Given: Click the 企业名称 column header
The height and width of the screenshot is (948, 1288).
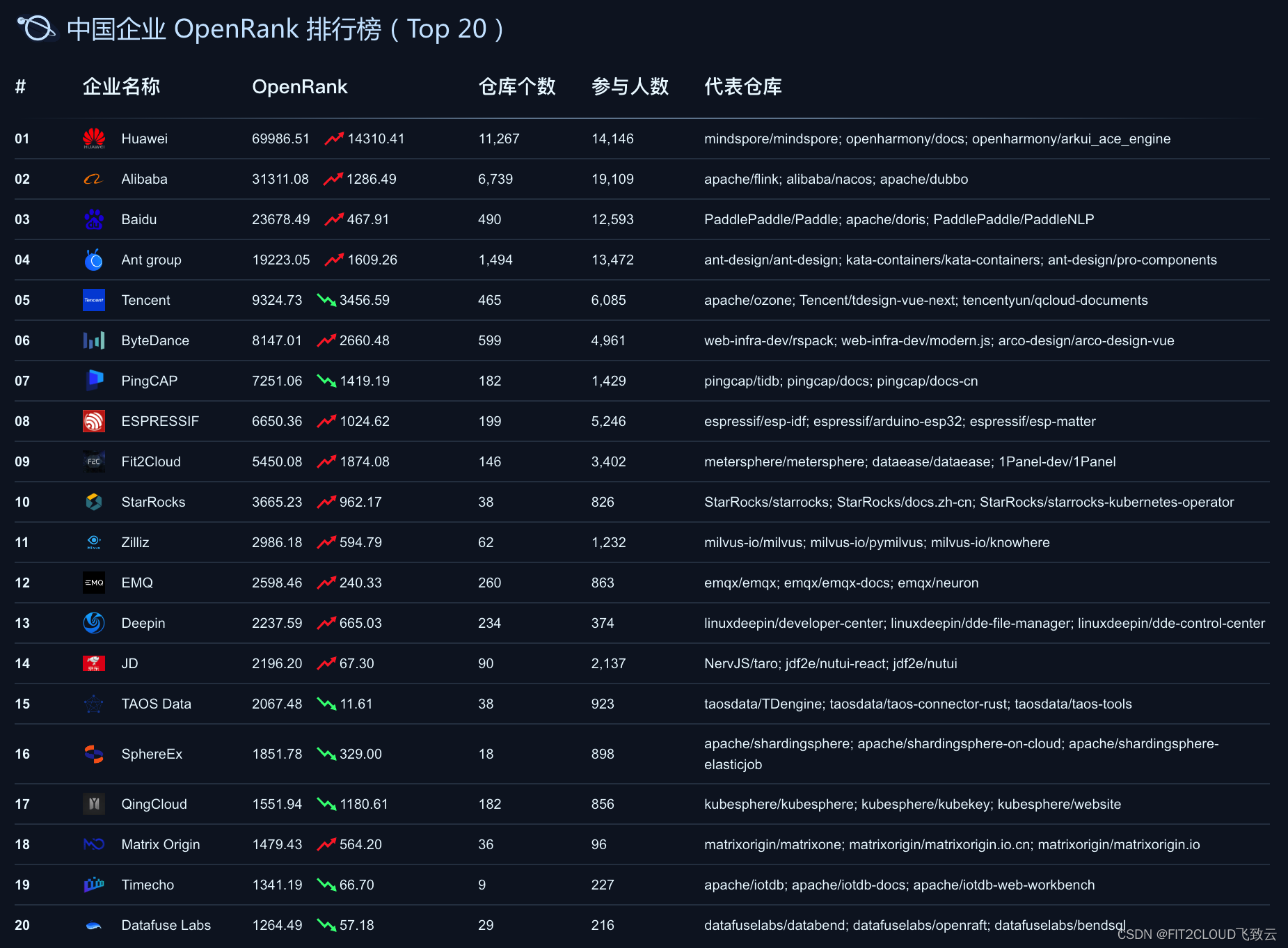Looking at the screenshot, I should (x=121, y=86).
